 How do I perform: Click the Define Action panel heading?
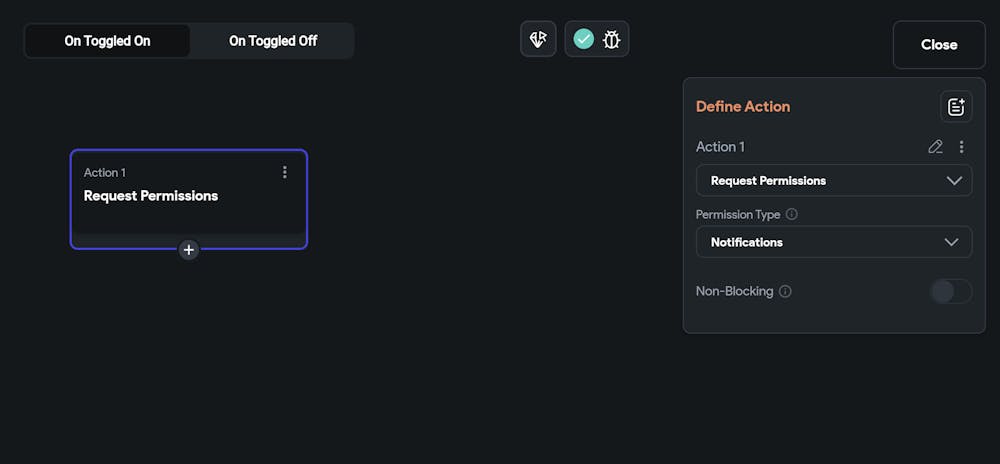[743, 106]
